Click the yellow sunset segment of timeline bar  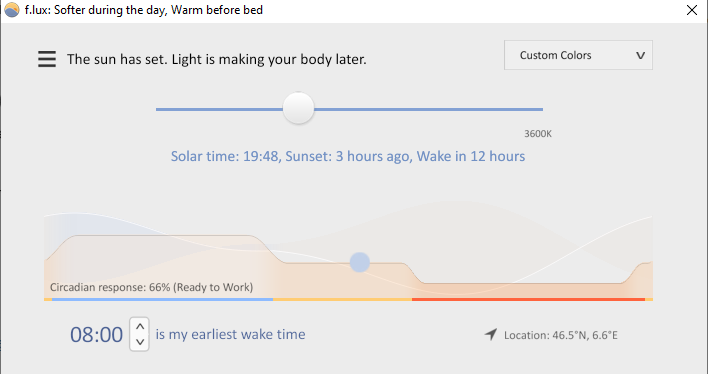click(x=342, y=299)
